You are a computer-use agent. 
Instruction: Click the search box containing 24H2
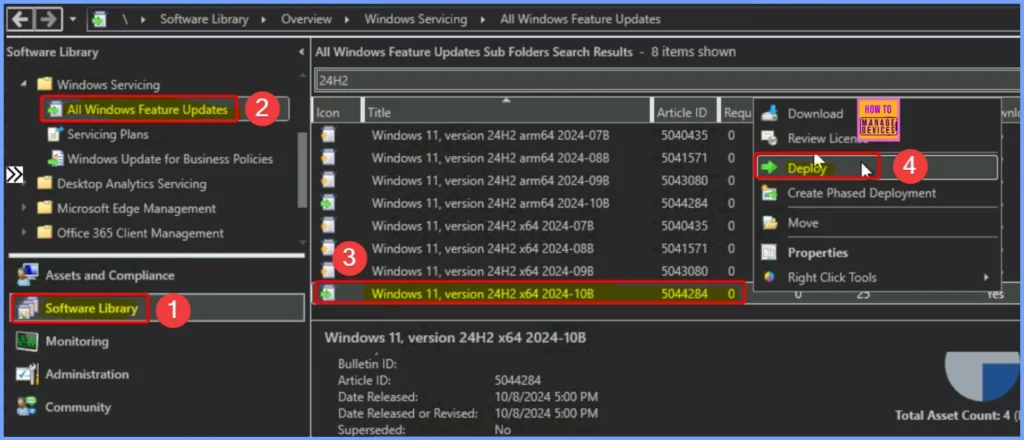tap(667, 80)
